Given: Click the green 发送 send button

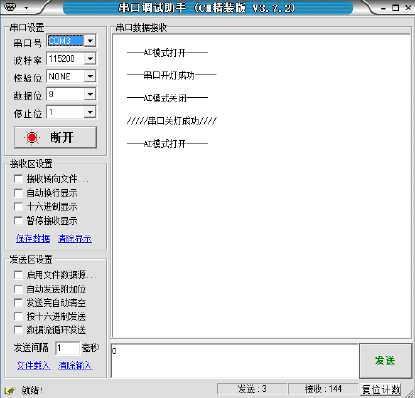Looking at the screenshot, I should point(385,361).
